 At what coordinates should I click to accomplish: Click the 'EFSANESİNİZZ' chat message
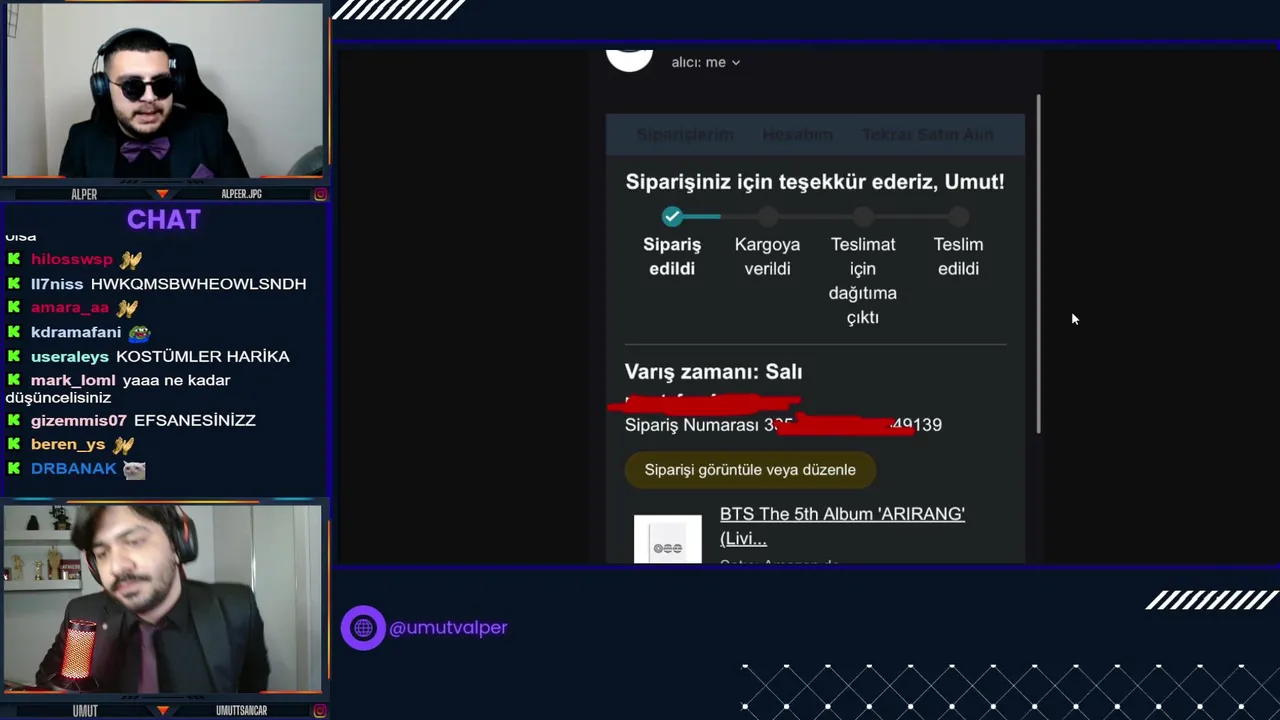(195, 421)
